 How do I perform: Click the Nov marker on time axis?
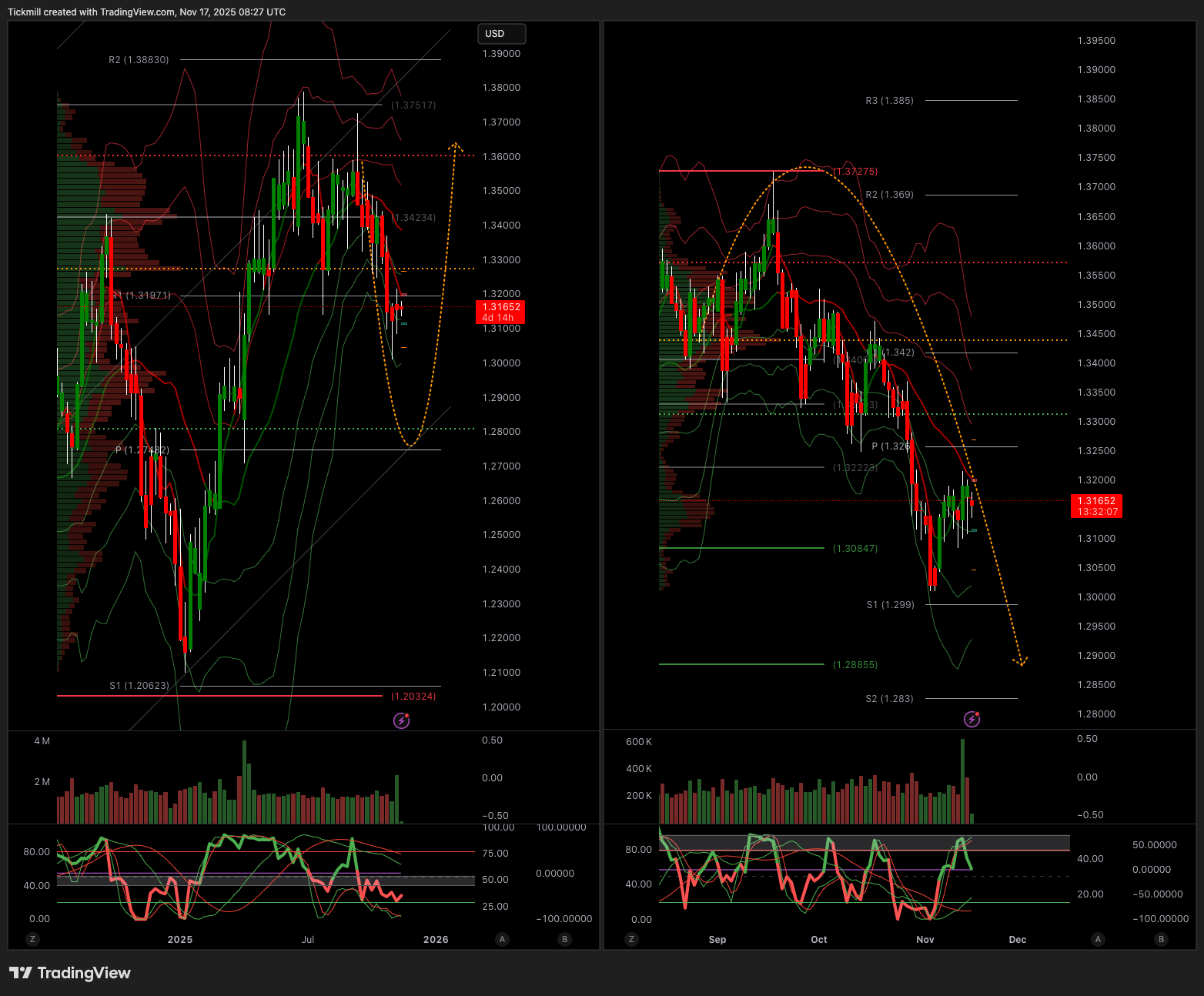click(925, 940)
